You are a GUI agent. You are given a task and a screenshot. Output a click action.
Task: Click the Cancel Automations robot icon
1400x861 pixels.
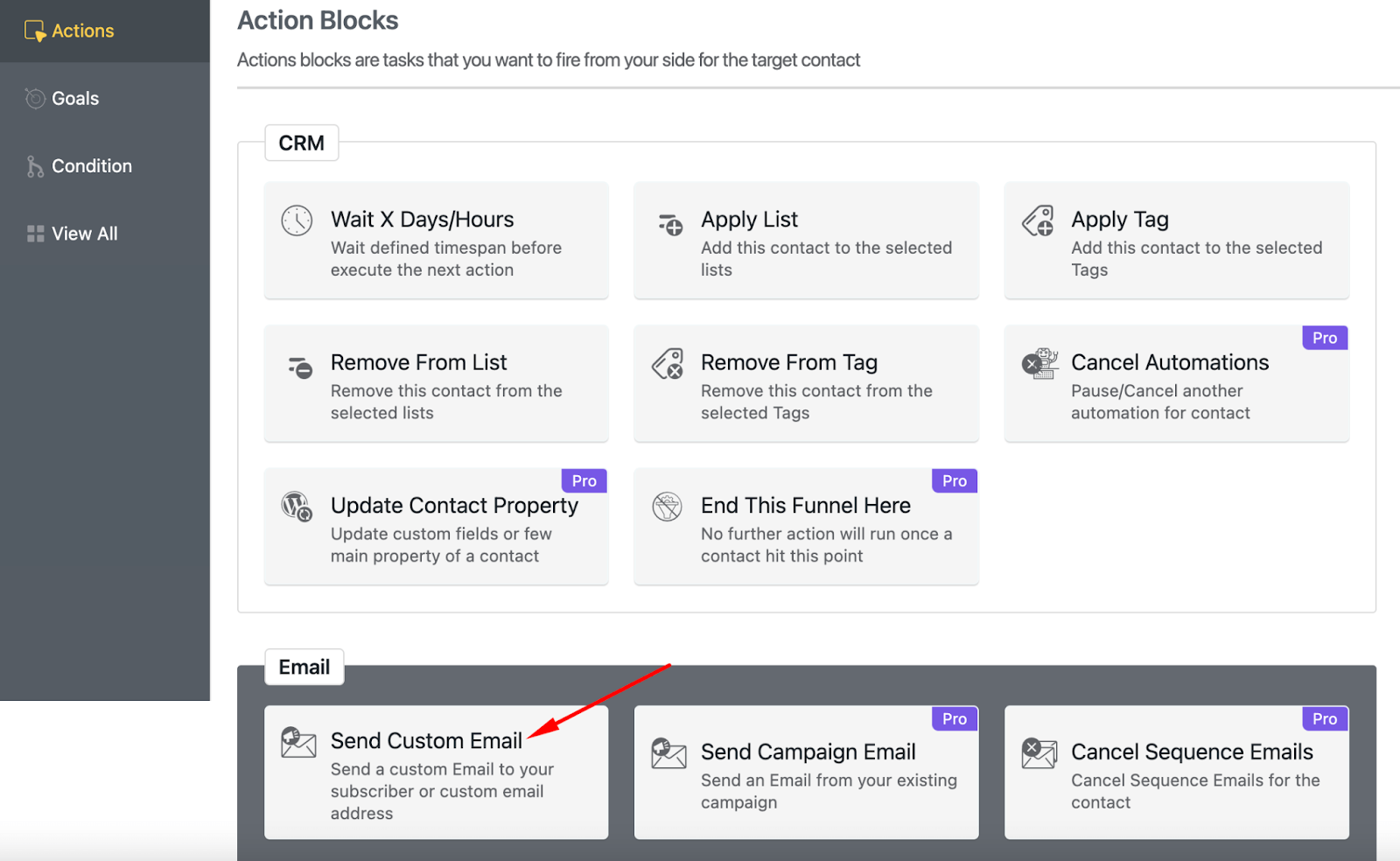[x=1039, y=363]
